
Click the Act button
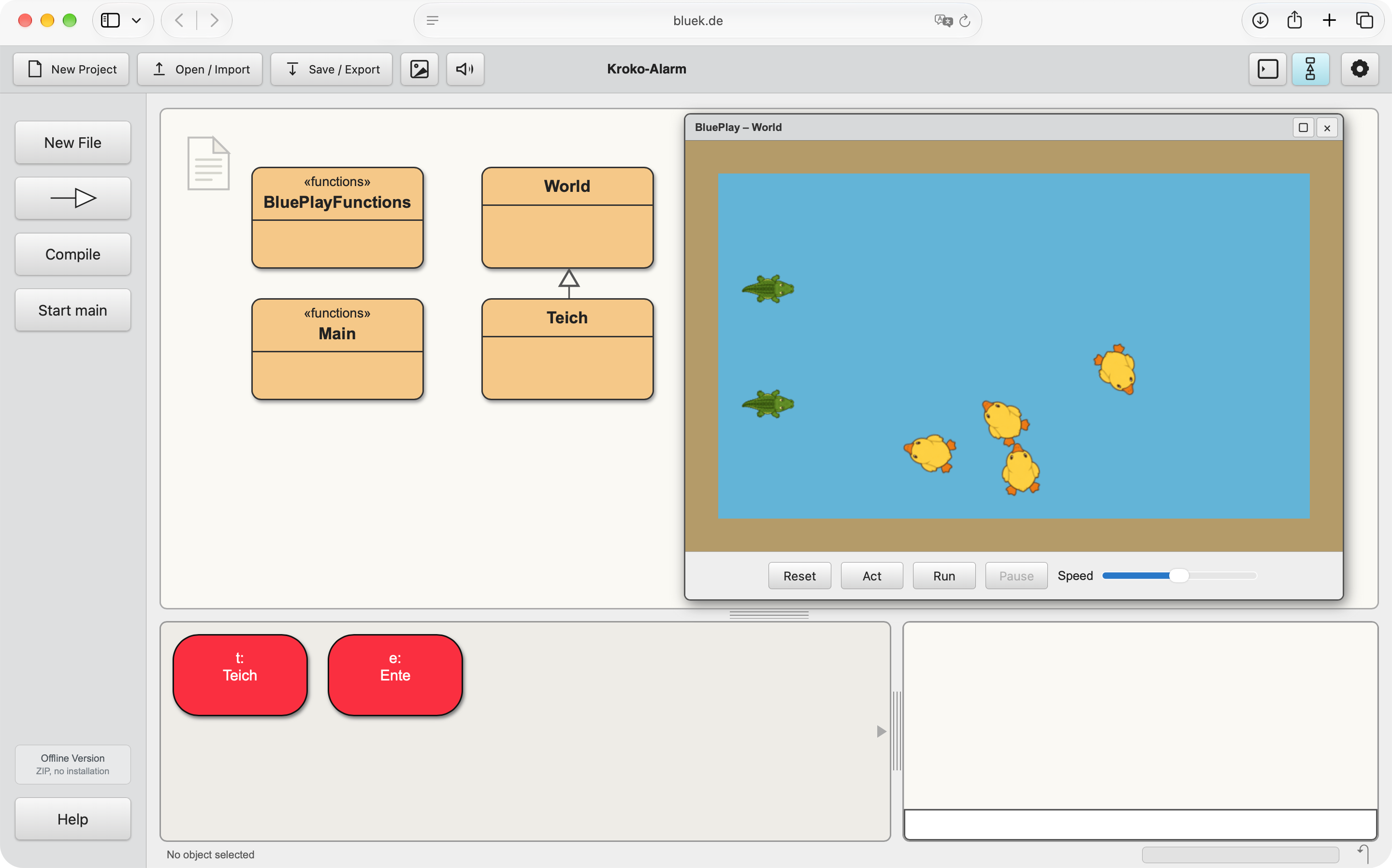pyautogui.click(x=872, y=576)
